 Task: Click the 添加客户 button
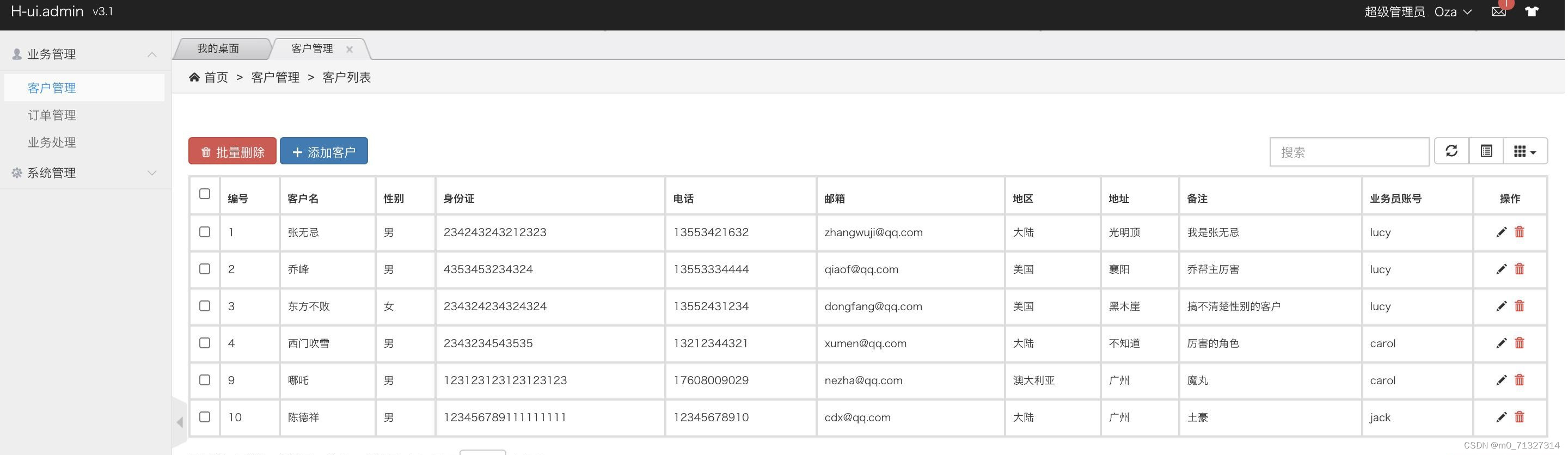[324, 151]
